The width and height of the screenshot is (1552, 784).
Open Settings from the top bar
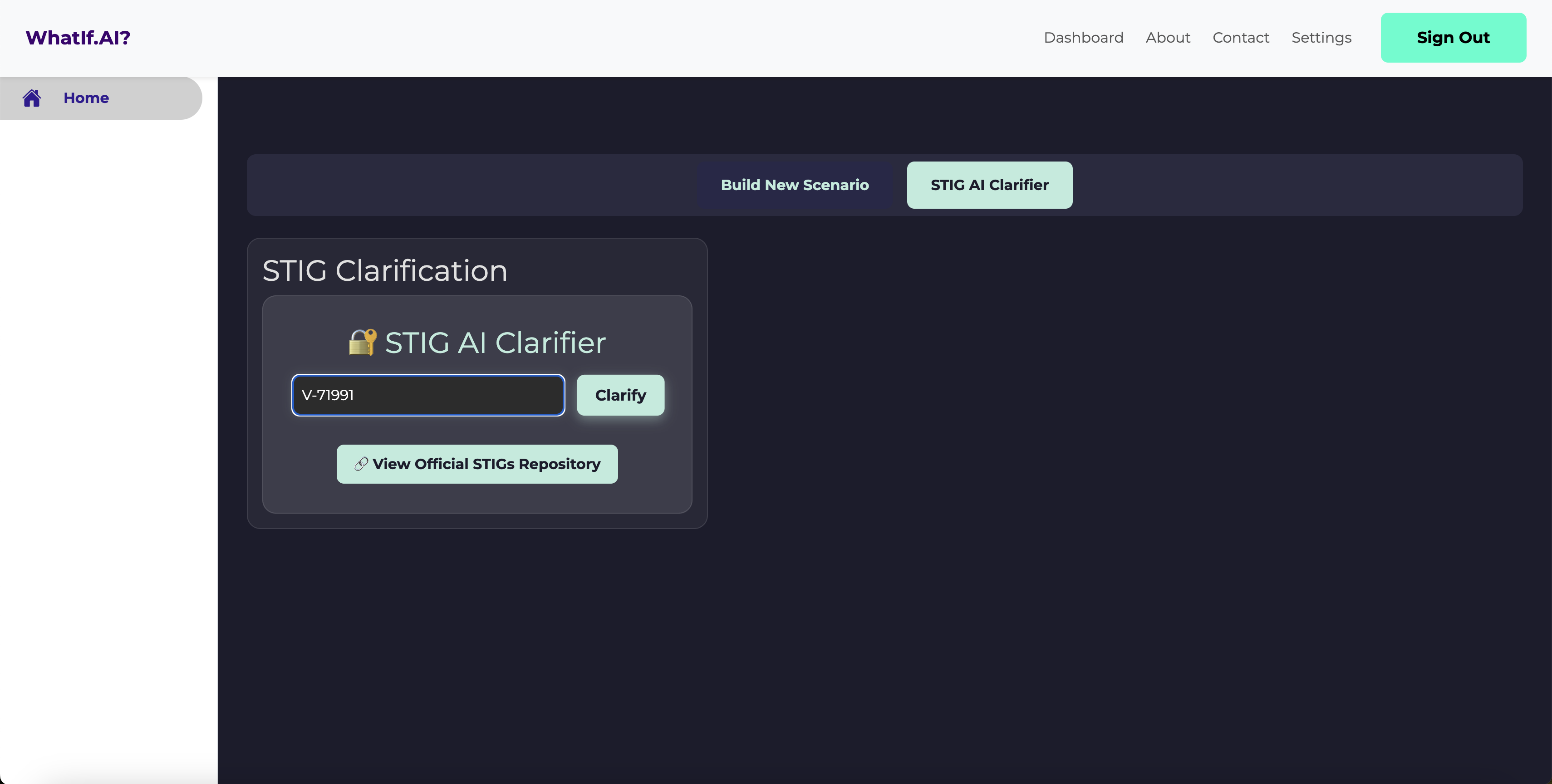pos(1321,37)
